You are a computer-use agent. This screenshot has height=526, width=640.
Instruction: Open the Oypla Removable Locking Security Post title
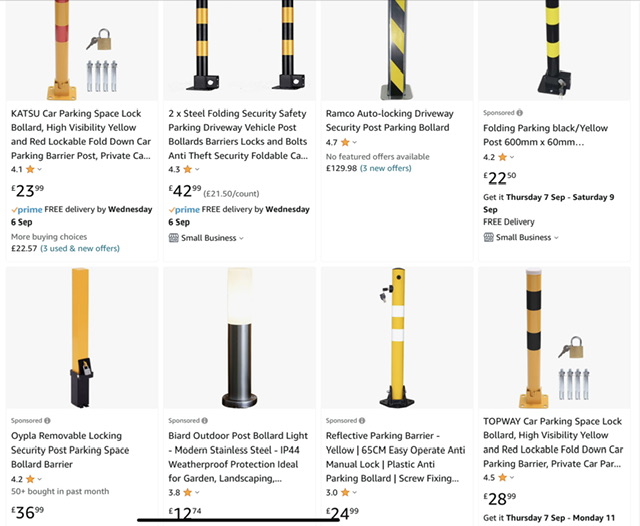coord(70,450)
